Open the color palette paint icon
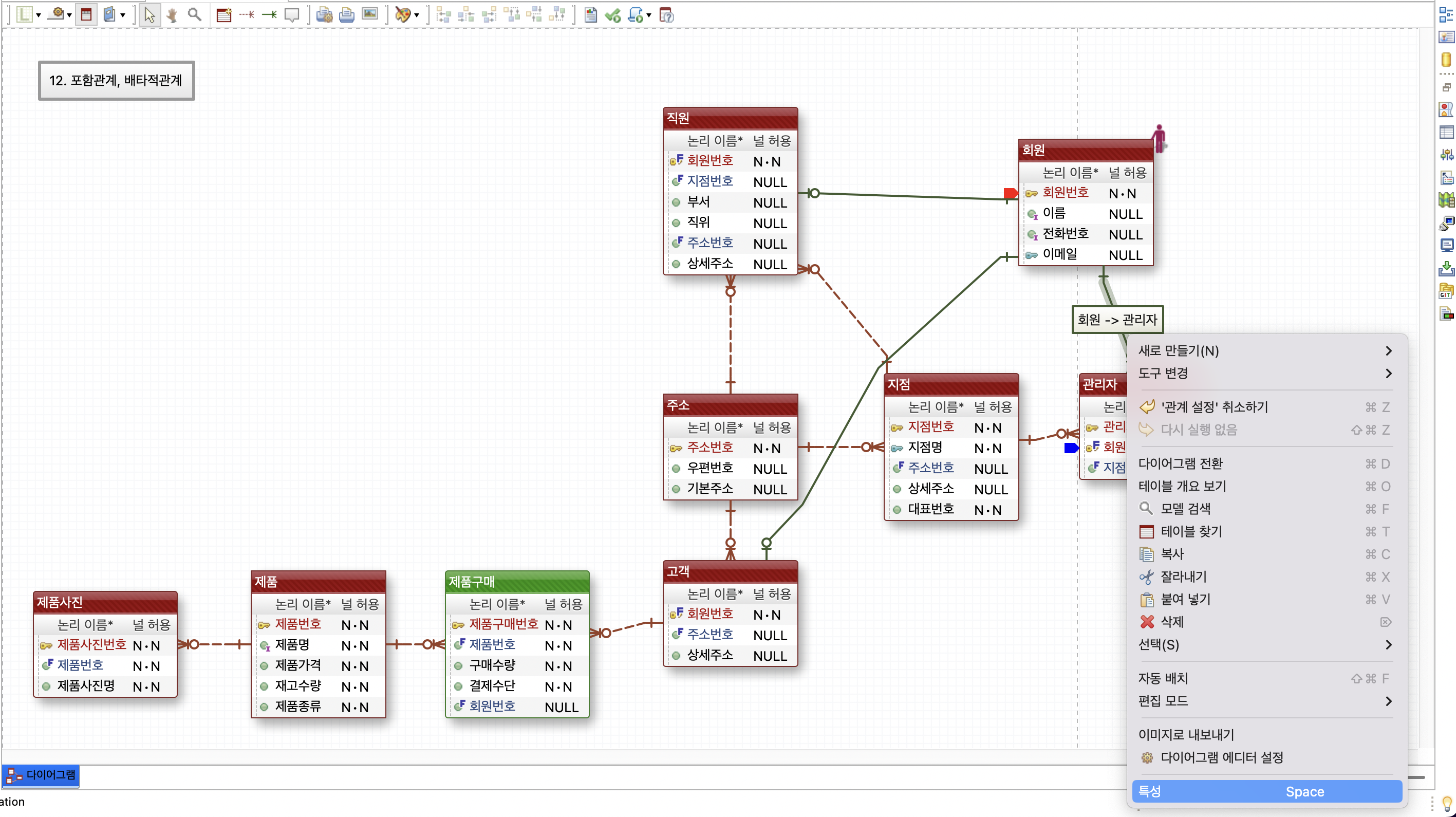 pyautogui.click(x=403, y=15)
